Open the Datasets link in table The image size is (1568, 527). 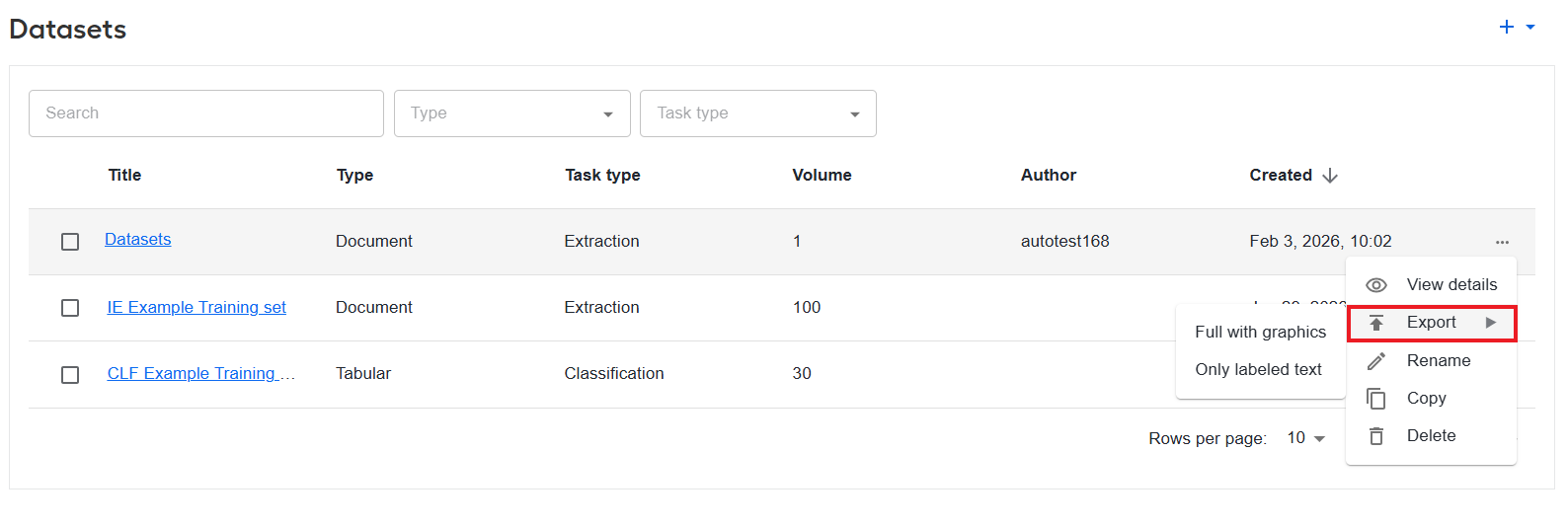click(x=138, y=240)
